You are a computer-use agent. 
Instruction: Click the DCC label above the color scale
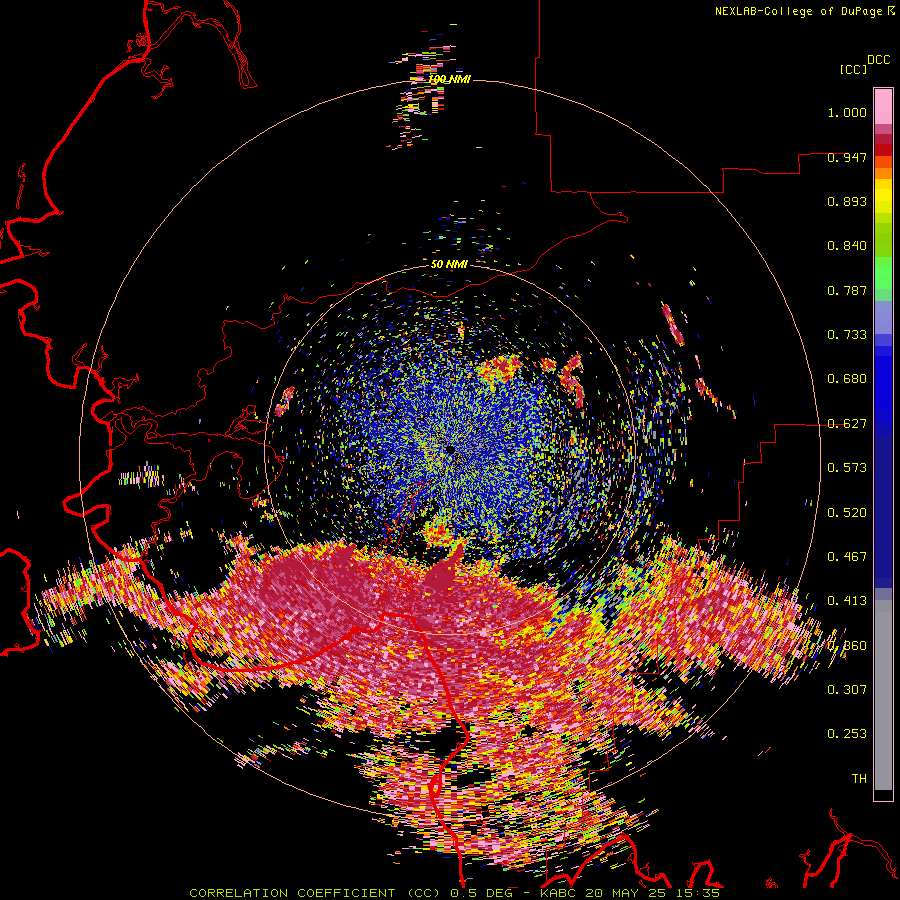(878, 60)
